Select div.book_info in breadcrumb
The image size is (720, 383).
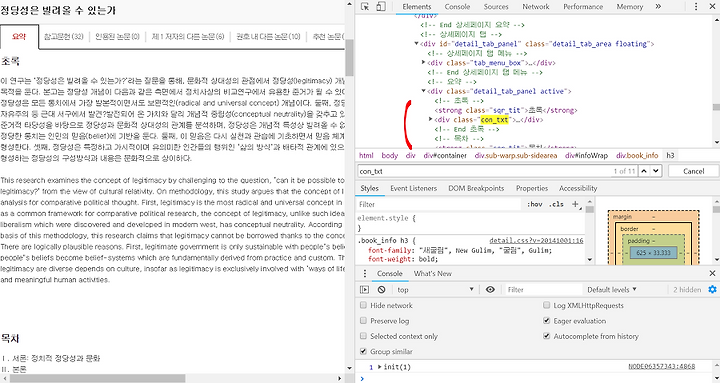(x=637, y=155)
